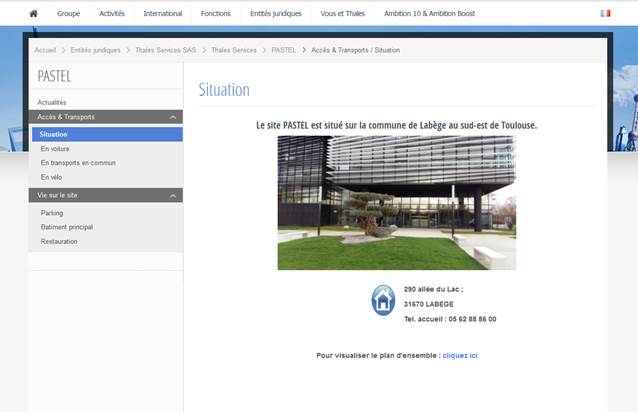The image size is (638, 412).
Task: Click the PASTEL building photo
Action: pyautogui.click(x=396, y=203)
